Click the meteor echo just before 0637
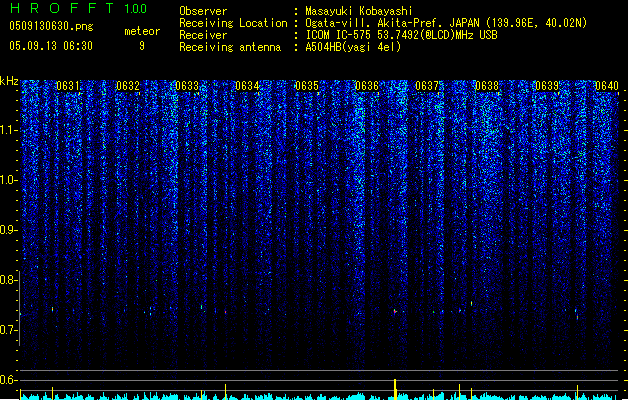Image resolution: width=629 pixels, height=400 pixels. (395, 311)
